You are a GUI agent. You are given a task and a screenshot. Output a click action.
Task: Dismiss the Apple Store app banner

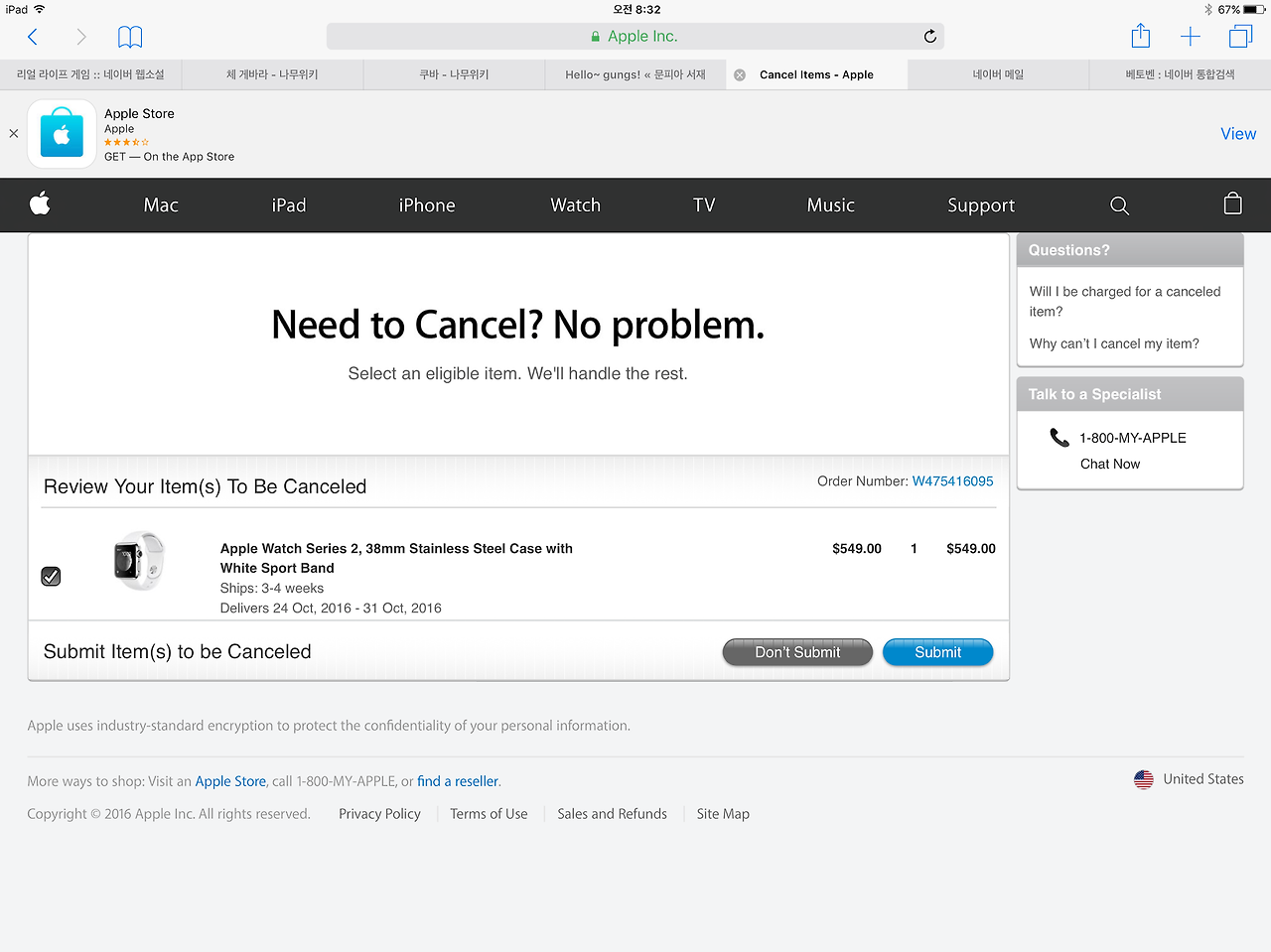[x=14, y=133]
